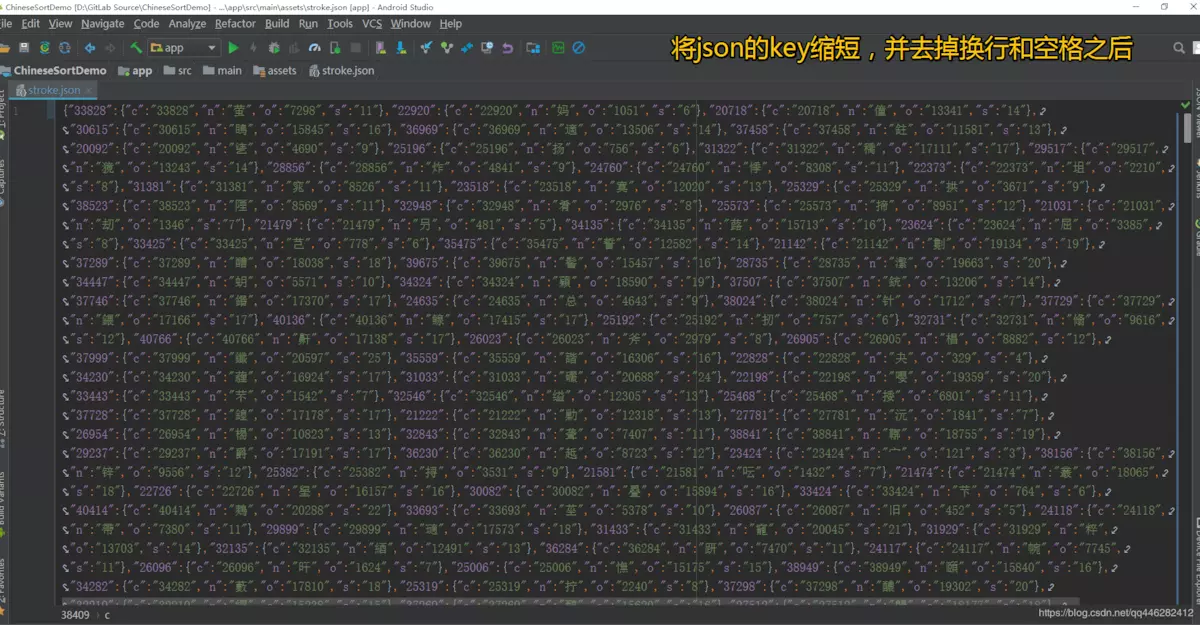Open the Run menu
This screenshot has height=625, width=1200.
tap(308, 23)
